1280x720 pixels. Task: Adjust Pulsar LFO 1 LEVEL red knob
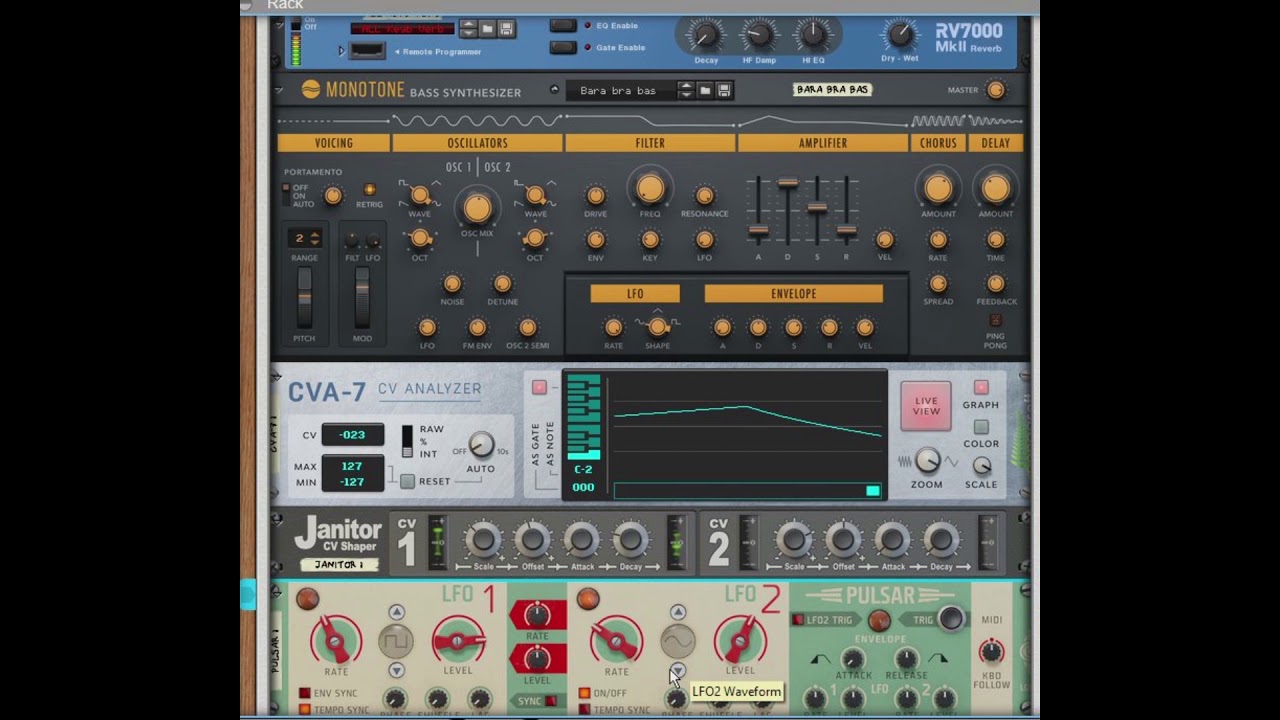point(458,641)
